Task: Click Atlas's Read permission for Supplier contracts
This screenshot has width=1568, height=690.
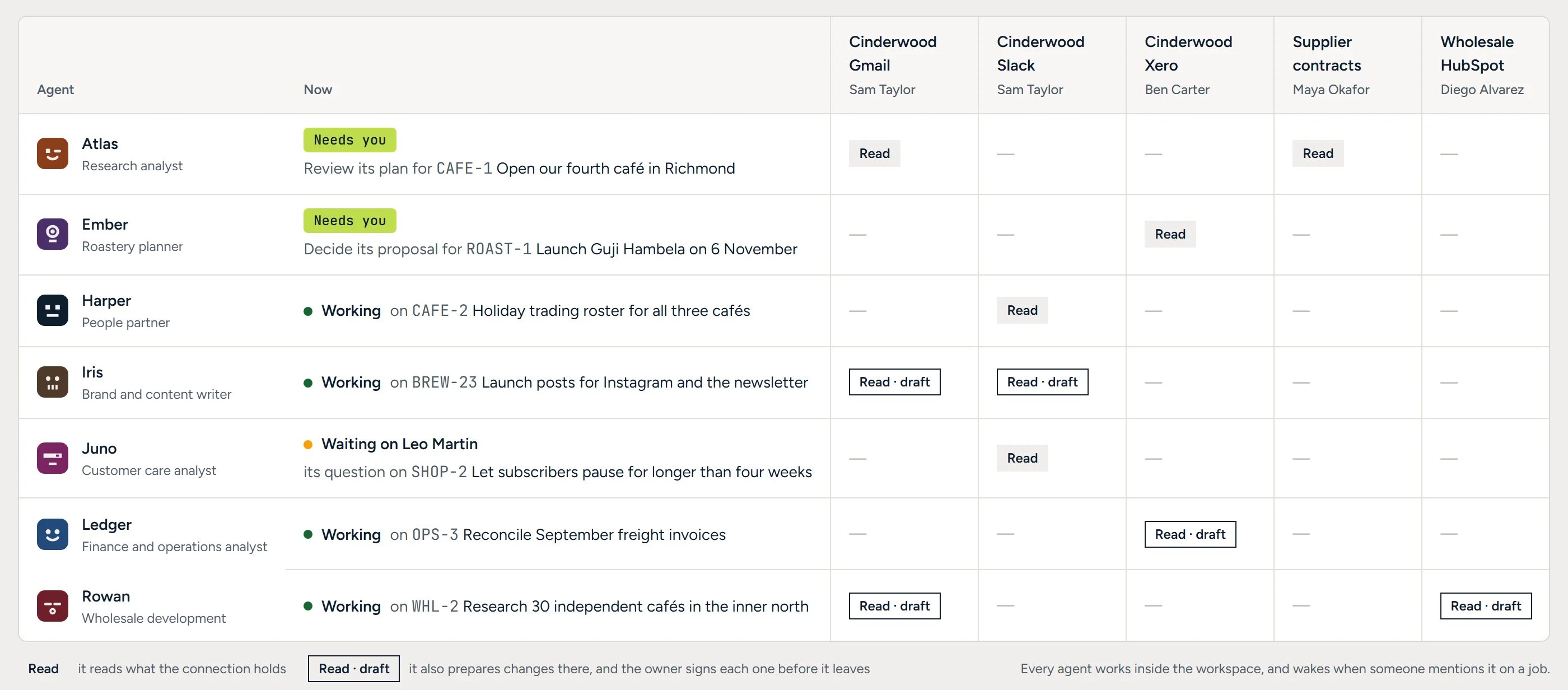Action: pyautogui.click(x=1318, y=153)
